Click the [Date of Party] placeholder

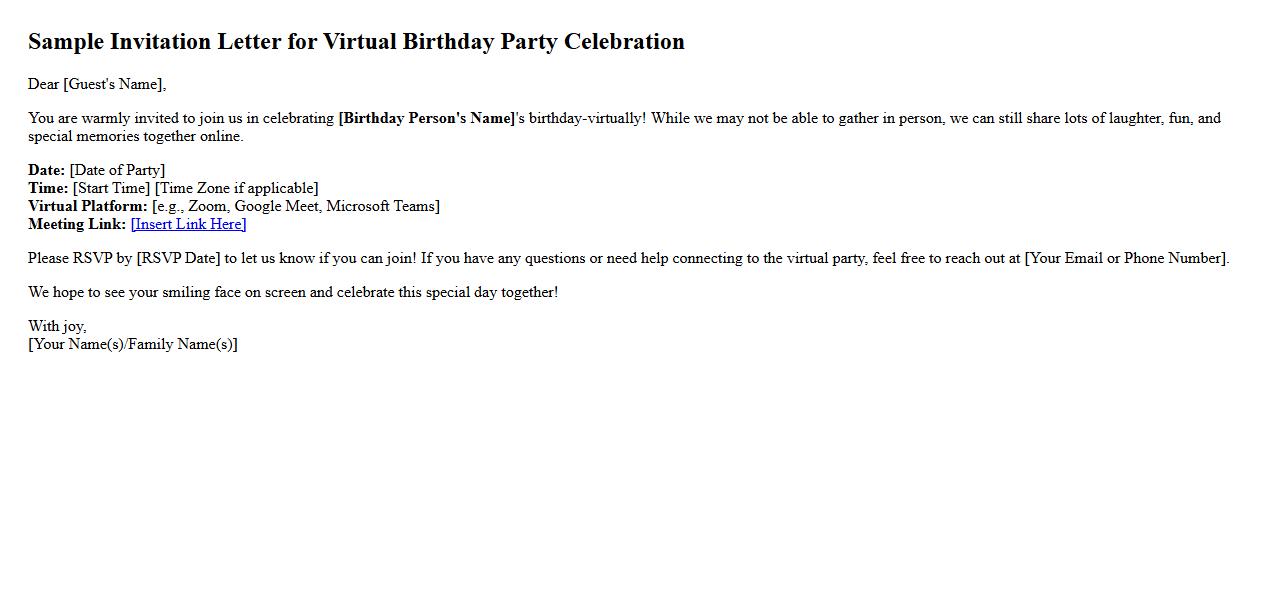(x=117, y=170)
